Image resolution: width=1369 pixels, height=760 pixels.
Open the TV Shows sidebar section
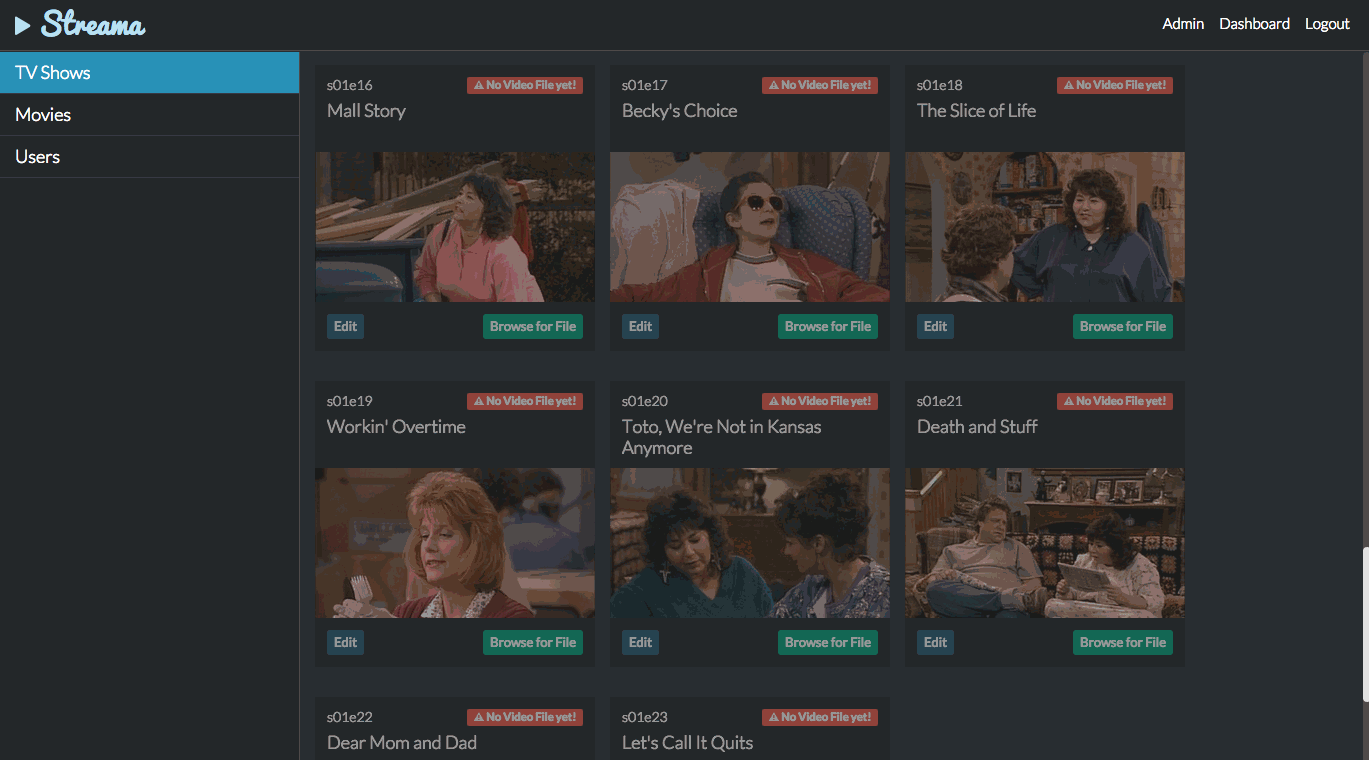click(149, 73)
